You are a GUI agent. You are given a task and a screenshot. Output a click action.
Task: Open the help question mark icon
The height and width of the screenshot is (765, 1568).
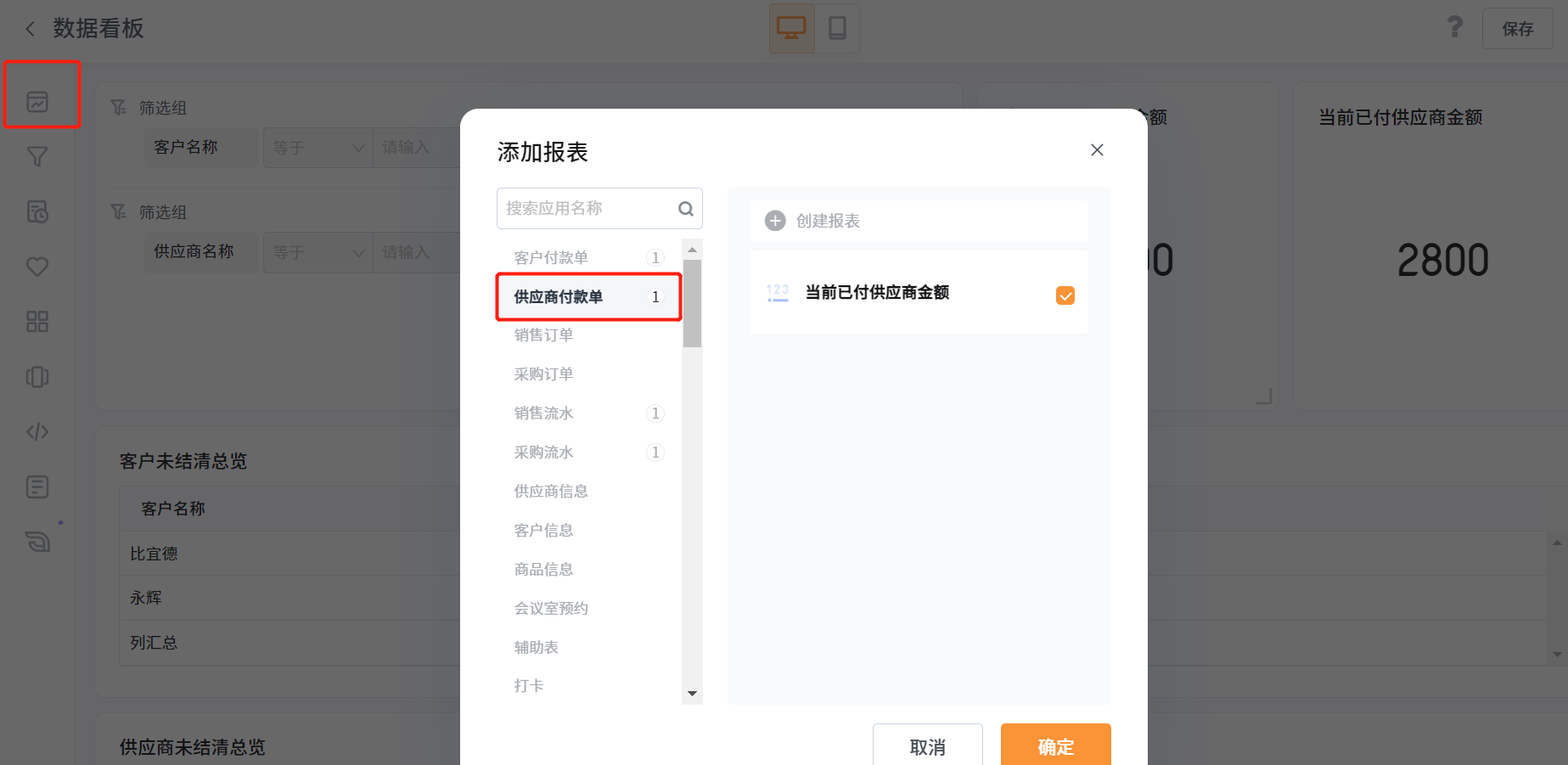click(1455, 27)
